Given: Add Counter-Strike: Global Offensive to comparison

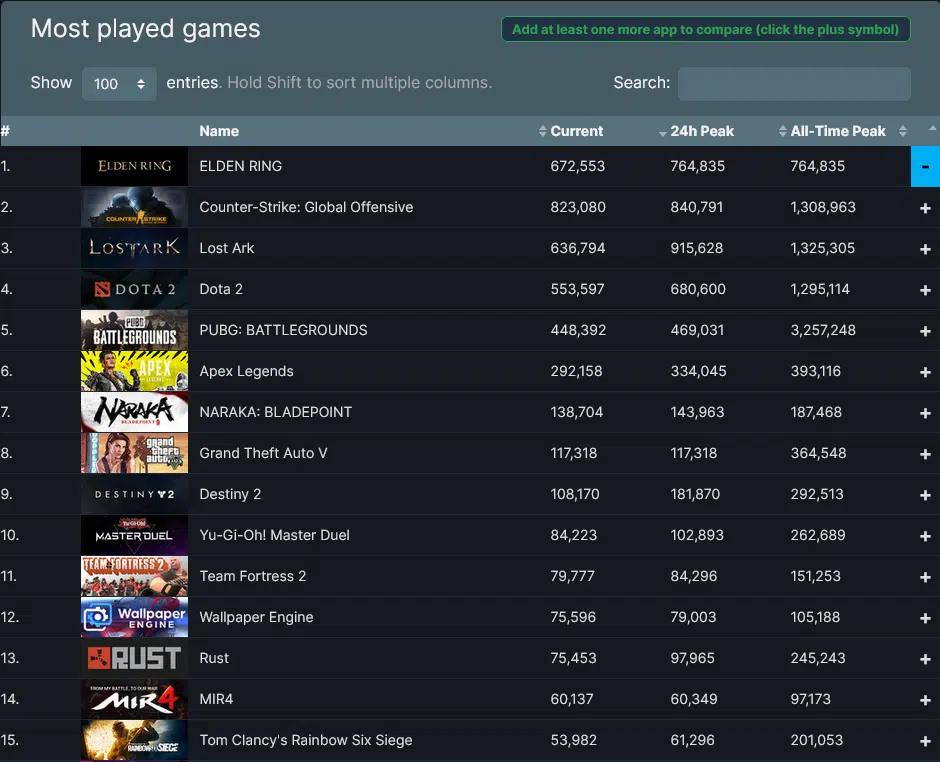Looking at the screenshot, I should [x=925, y=208].
